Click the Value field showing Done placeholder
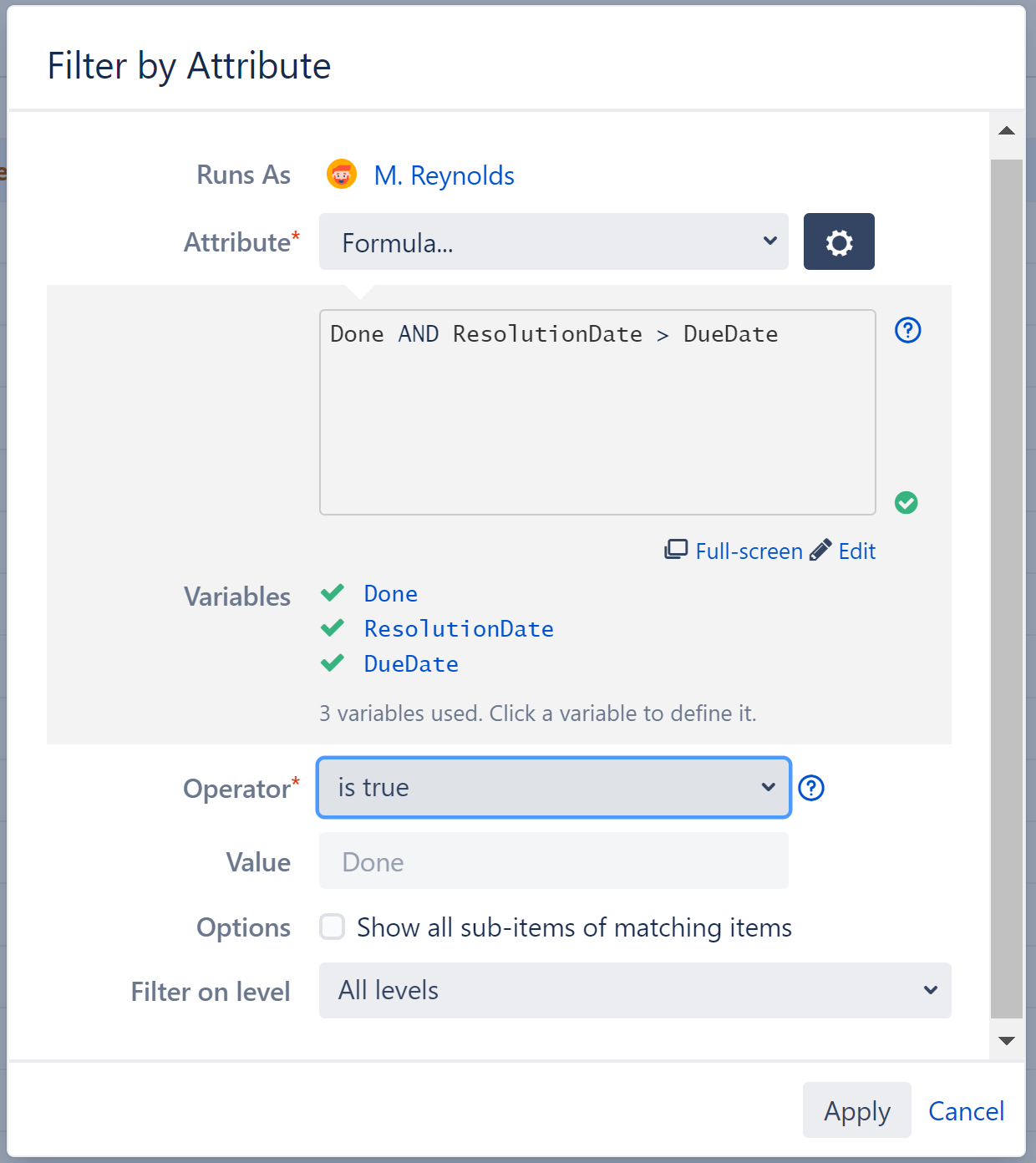This screenshot has height=1163, width=1036. (553, 861)
